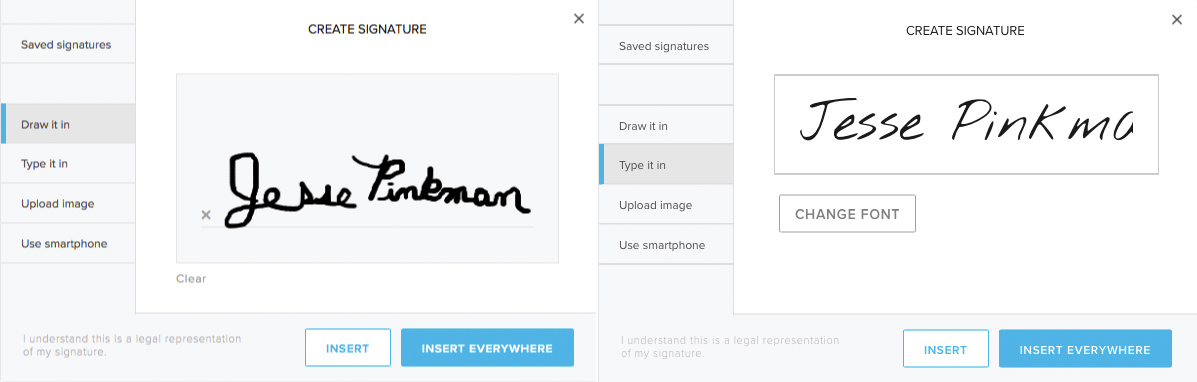Click the typed Jesse Pinkman signature field

[966, 124]
